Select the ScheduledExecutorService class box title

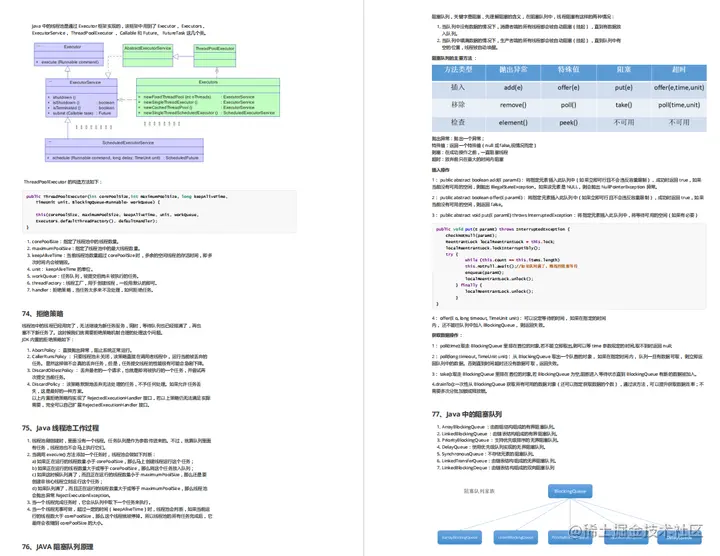click(128, 143)
